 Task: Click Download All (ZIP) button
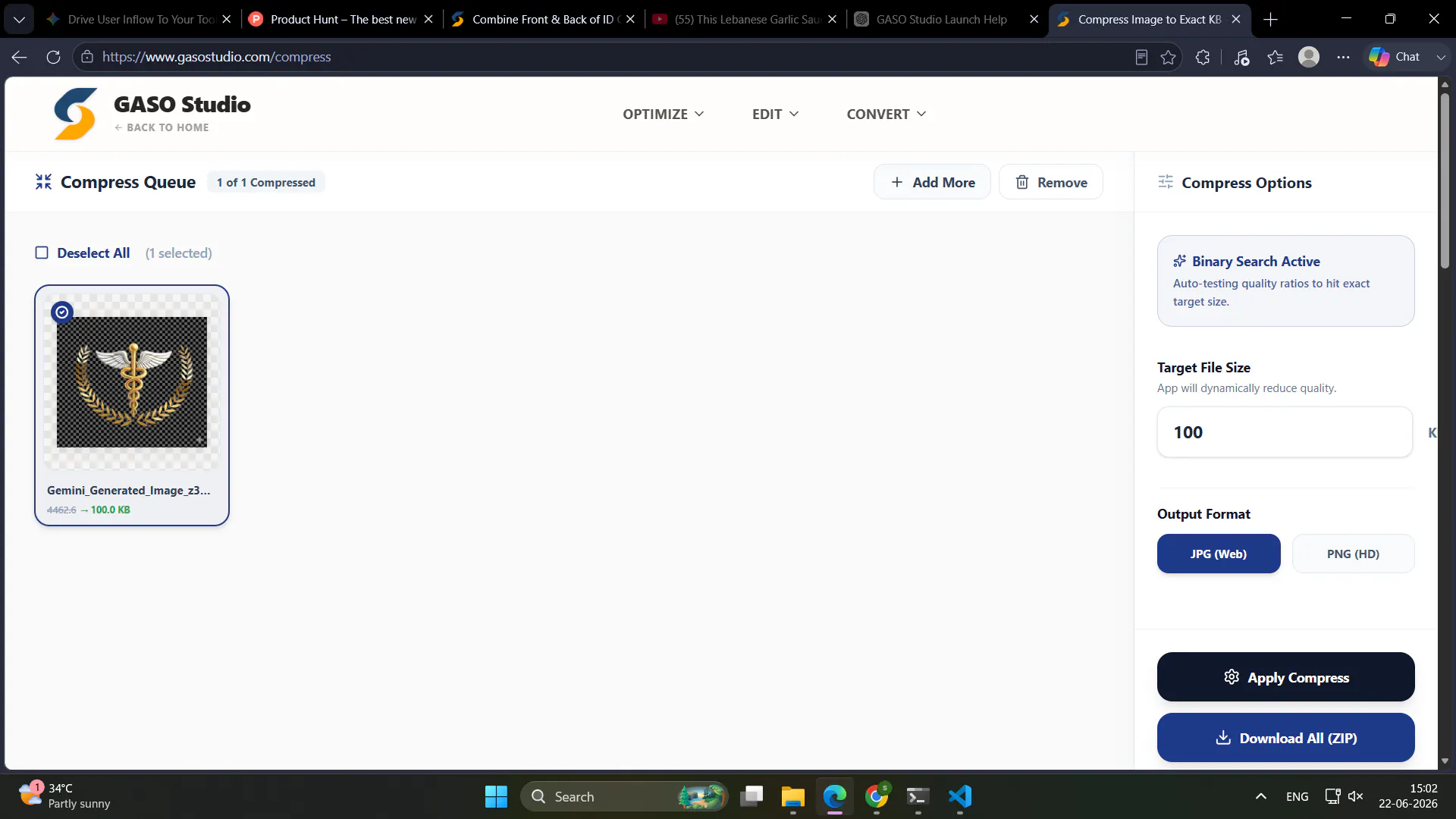(1285, 738)
